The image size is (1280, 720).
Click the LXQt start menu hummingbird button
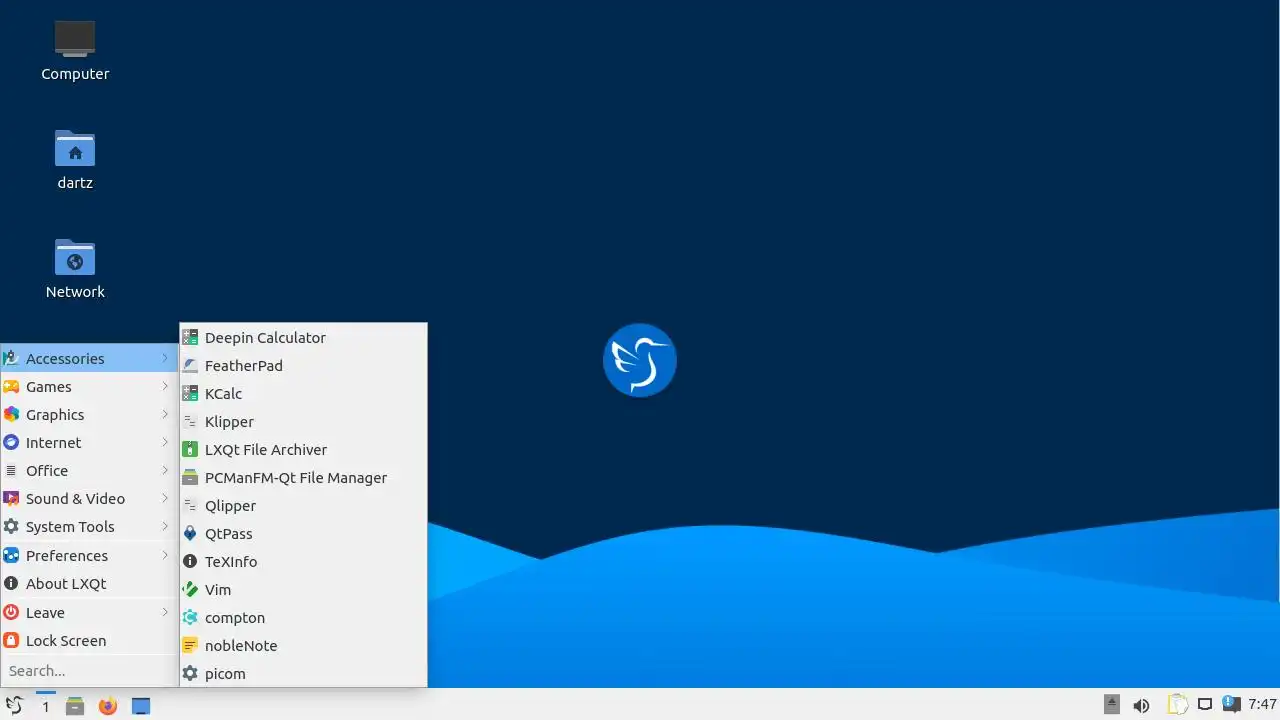coord(14,706)
